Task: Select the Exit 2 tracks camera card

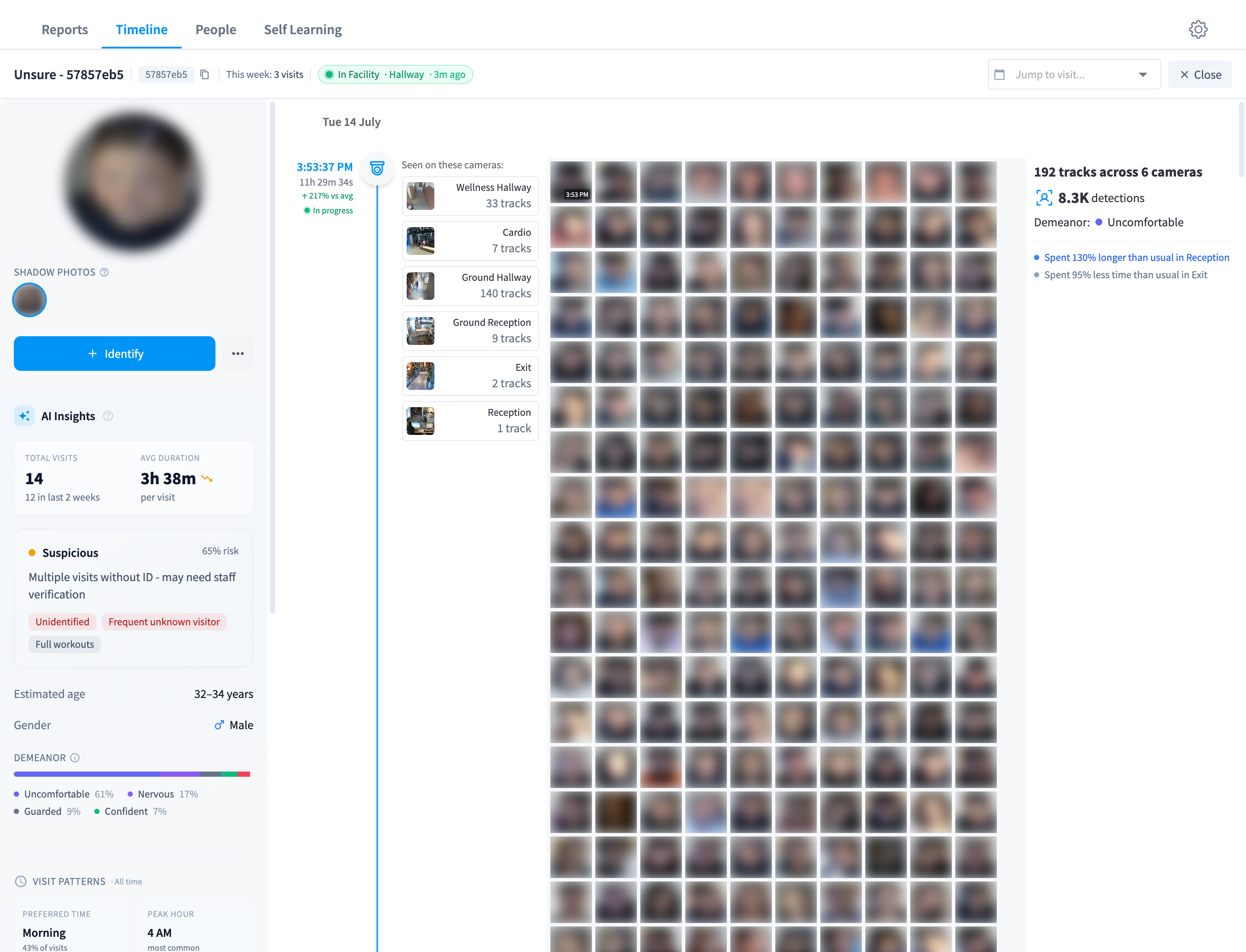Action: [470, 376]
